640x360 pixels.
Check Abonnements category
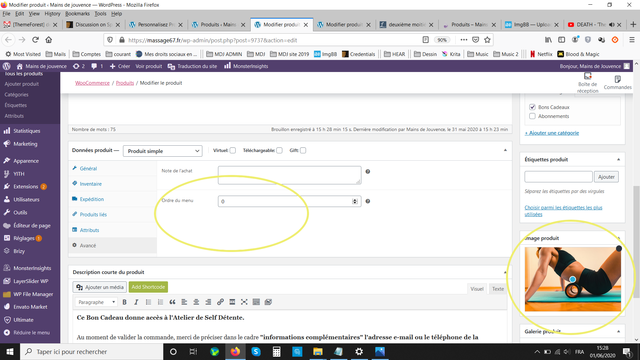532,116
